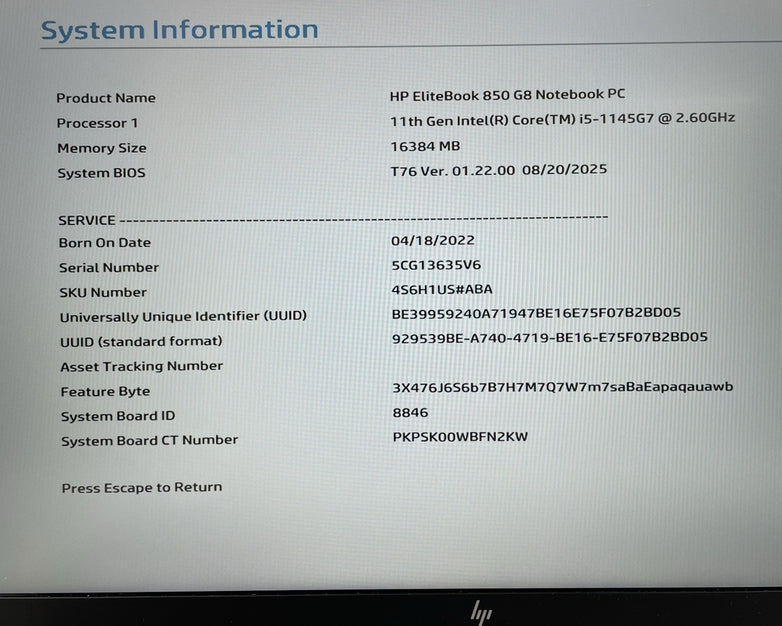The height and width of the screenshot is (626, 782).
Task: Select UUID (standard format) label
Action: click(141, 342)
